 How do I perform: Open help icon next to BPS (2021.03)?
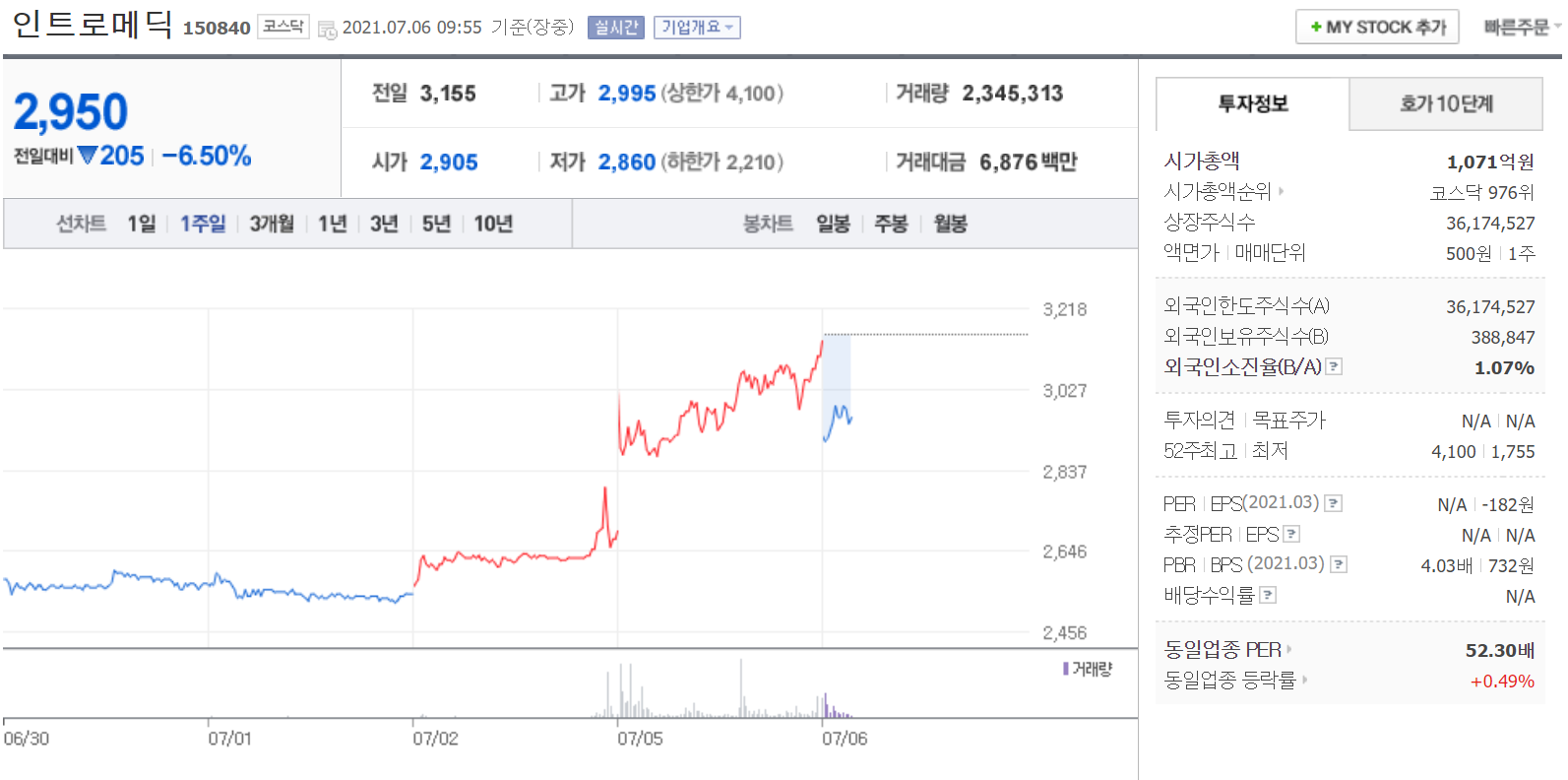(x=1339, y=564)
